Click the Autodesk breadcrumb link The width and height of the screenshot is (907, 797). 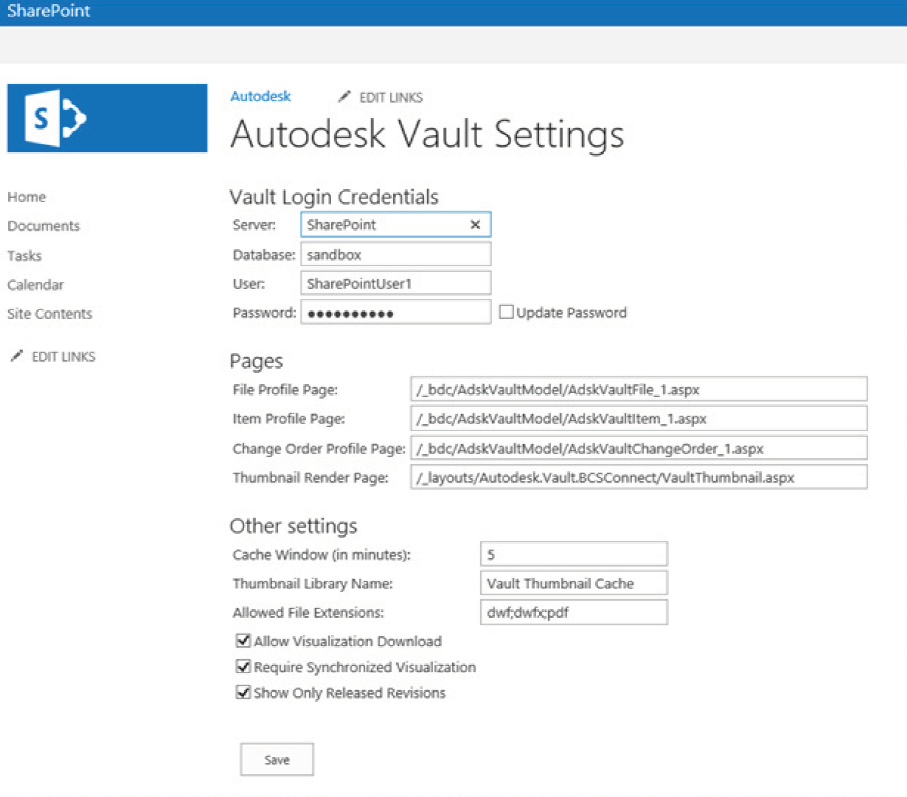(x=260, y=97)
